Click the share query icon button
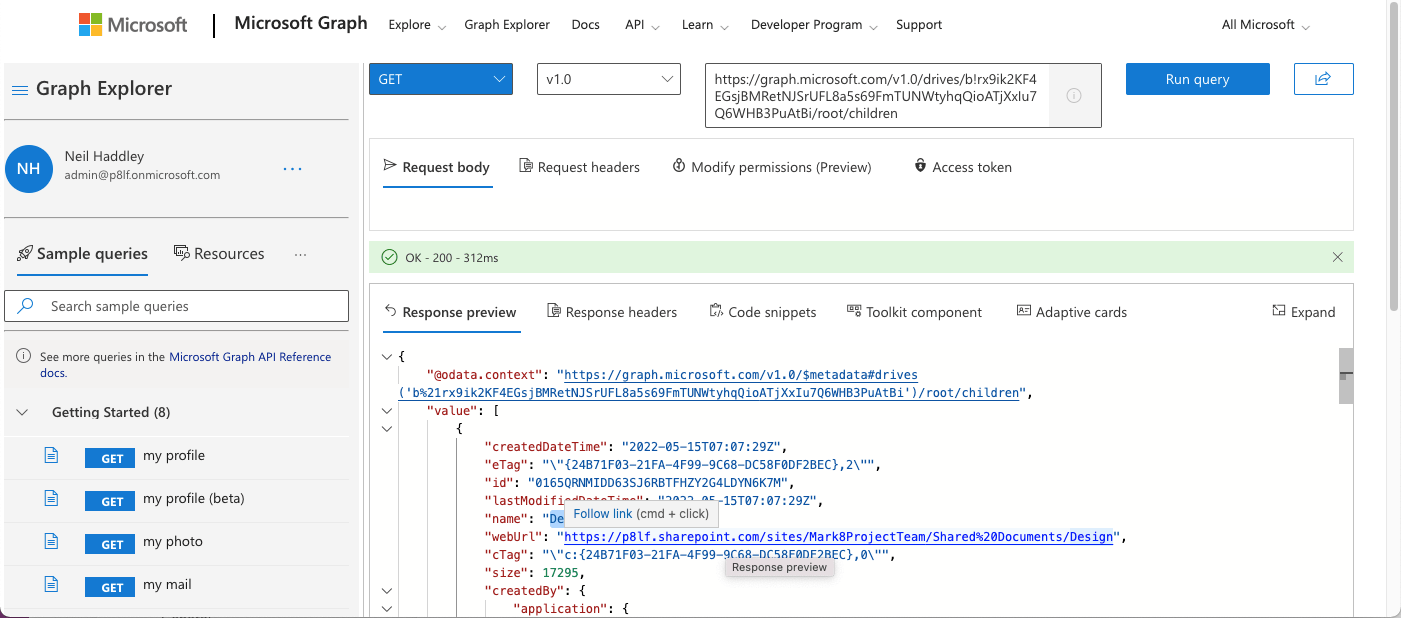Viewport: 1401px width, 618px height. pyautogui.click(x=1323, y=79)
